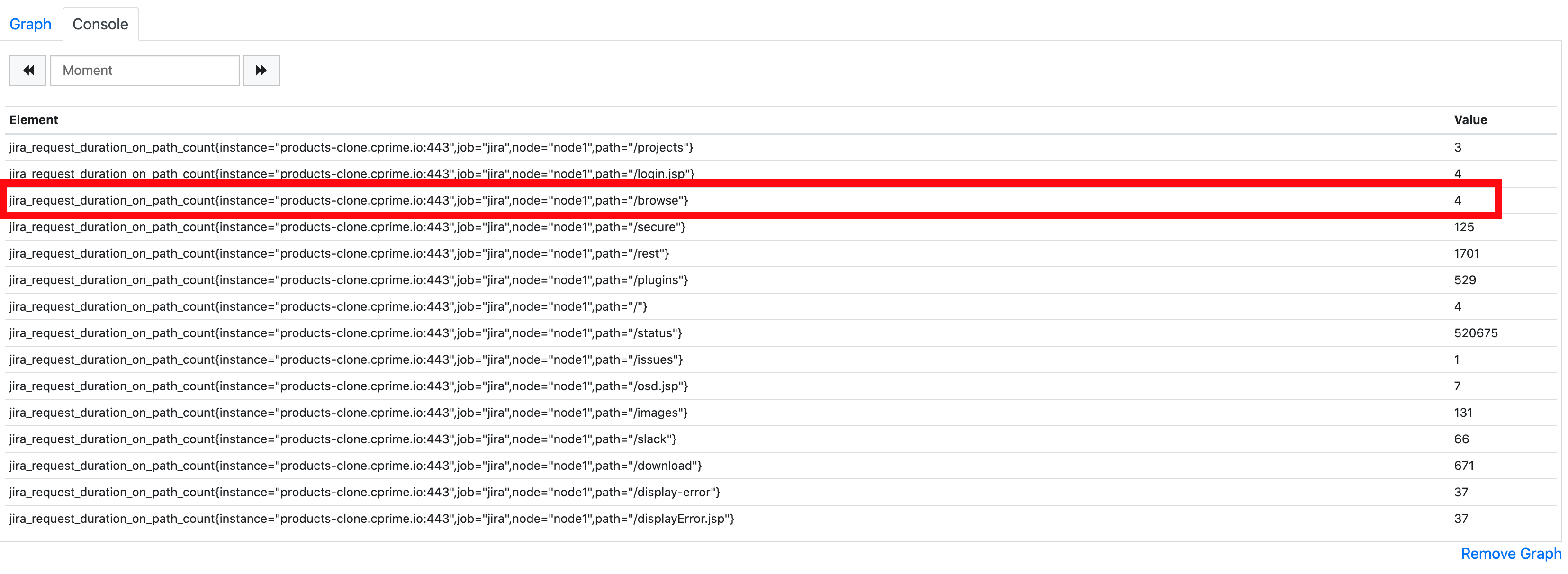Select the row with path="/browse"
The height and width of the screenshot is (574, 1568).
tap(780, 200)
